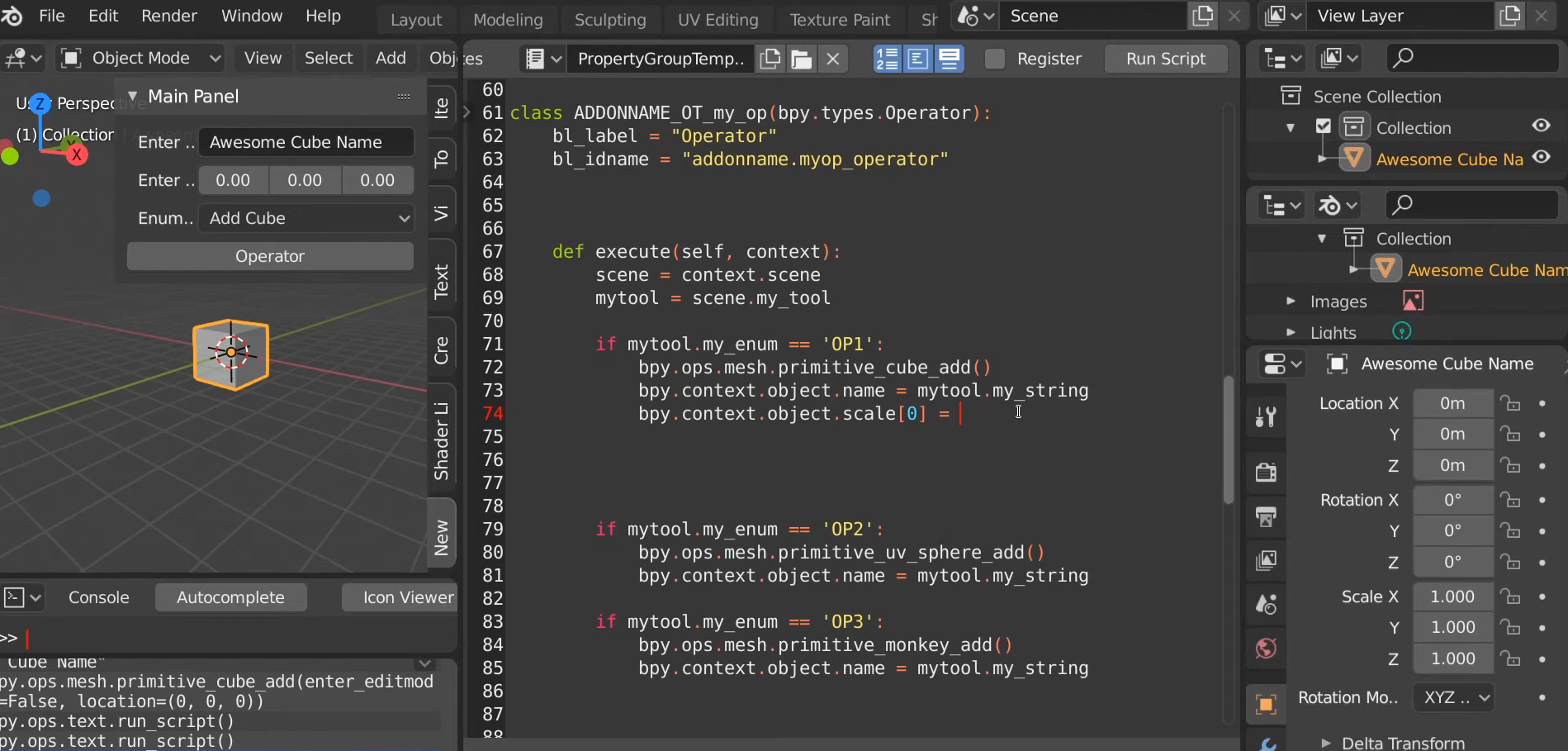This screenshot has height=751, width=1568.
Task: Open the Output properties printer tab
Action: pos(1266,517)
